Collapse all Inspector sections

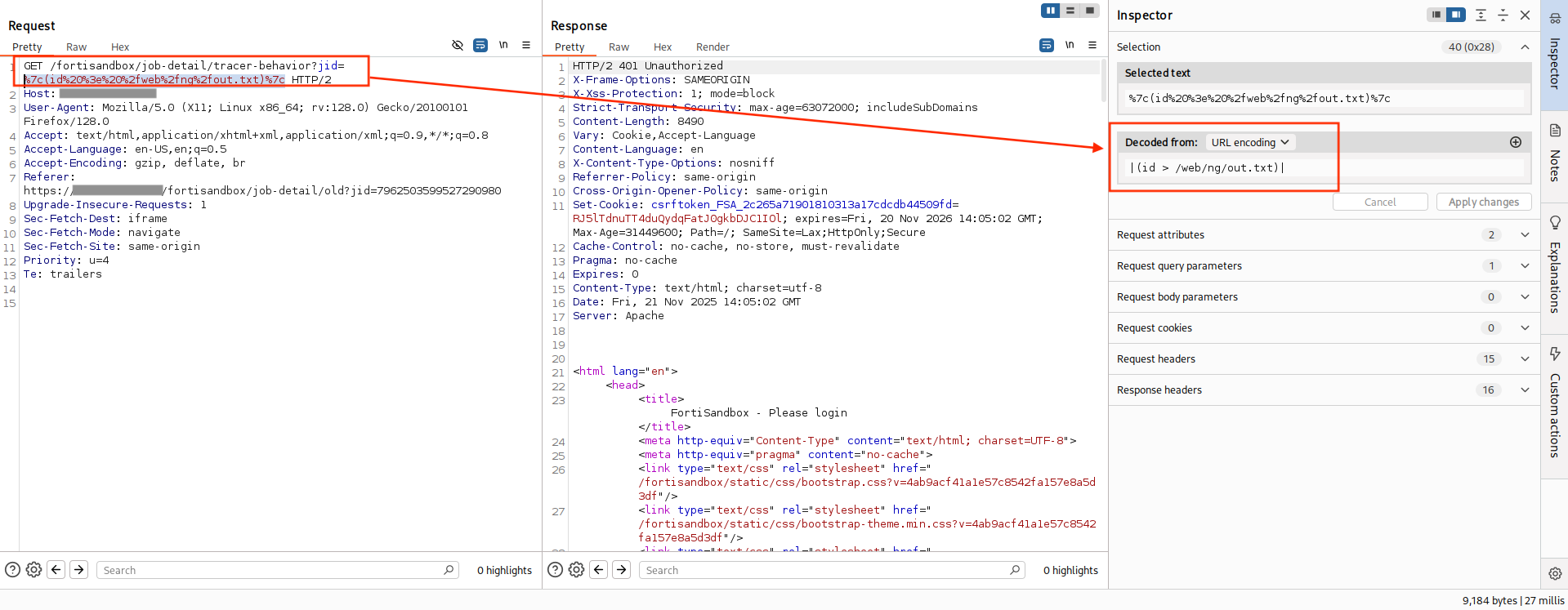(1503, 15)
